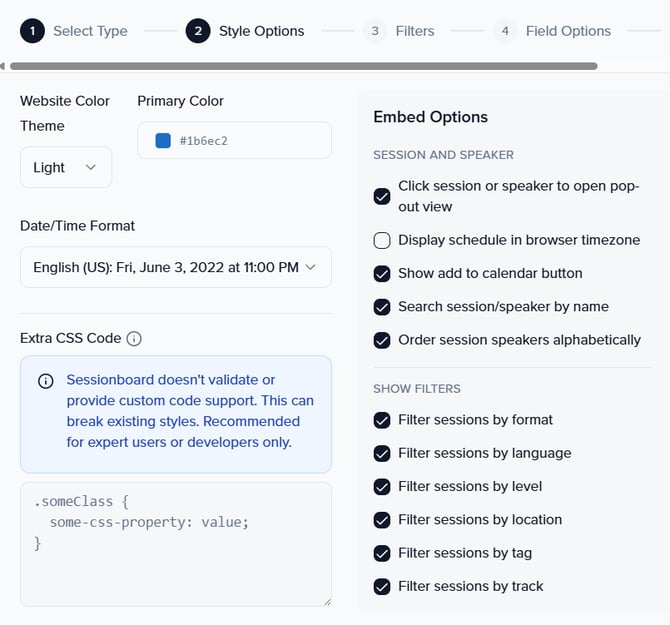Viewport: 670px width, 625px height.
Task: Uncheck Show add to calendar button
Action: (x=382, y=273)
